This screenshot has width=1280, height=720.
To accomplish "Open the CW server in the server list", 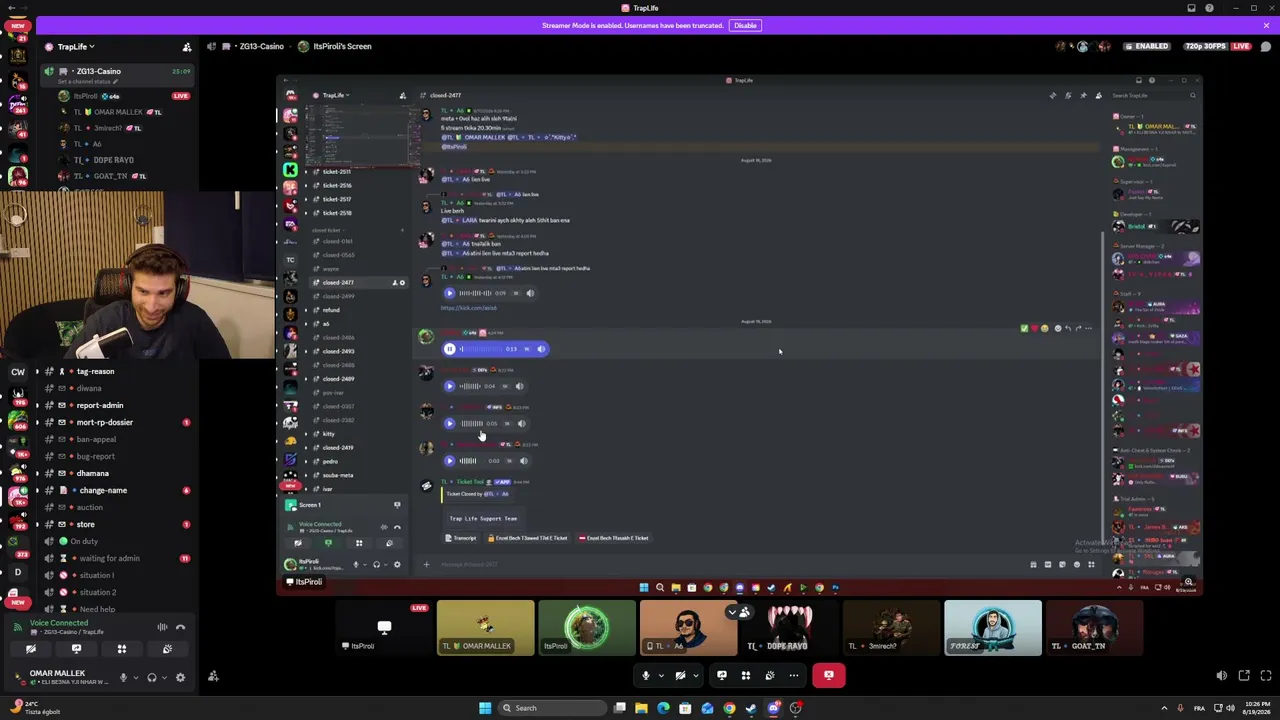I will point(17,372).
